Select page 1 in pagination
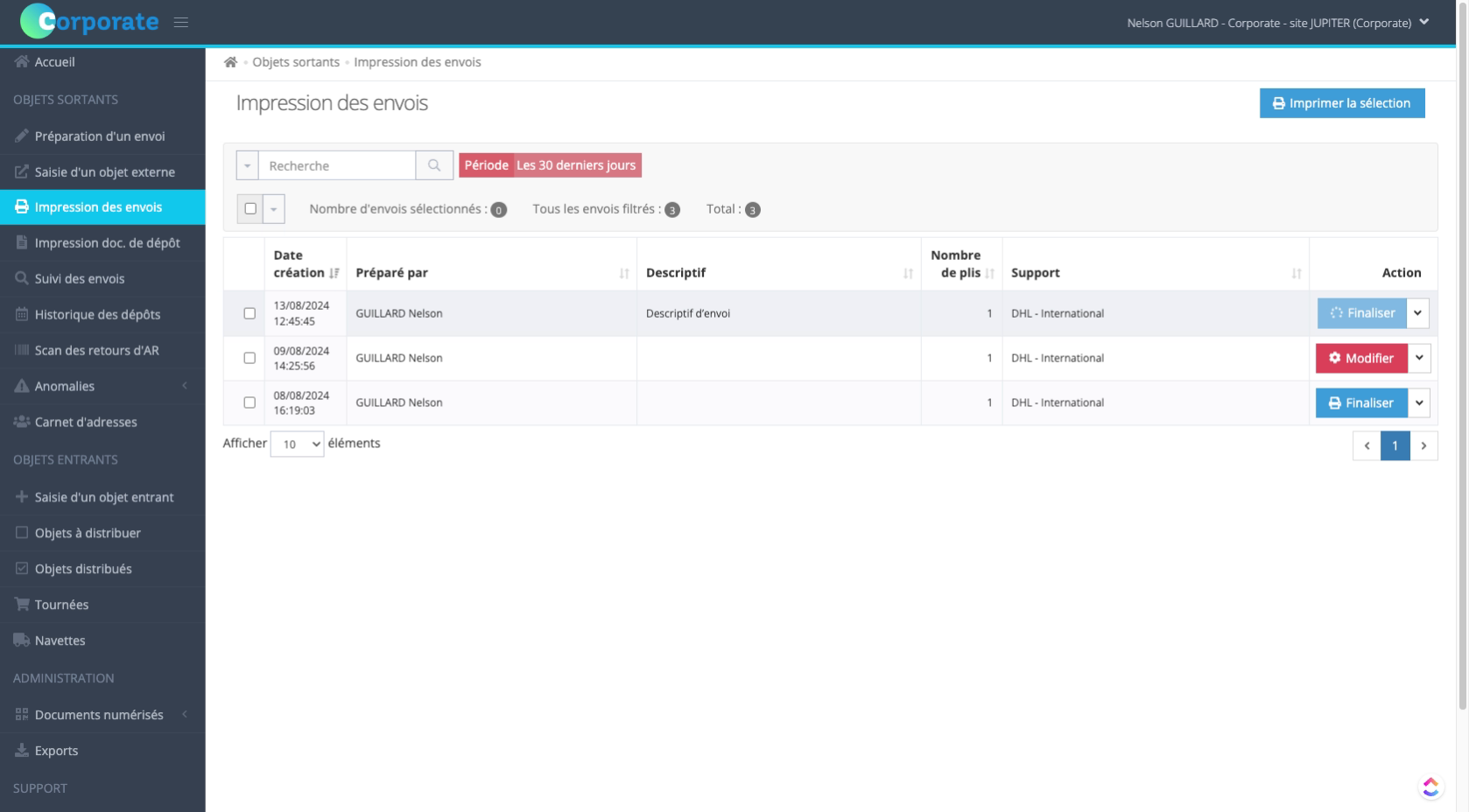This screenshot has width=1469, height=812. click(x=1395, y=445)
